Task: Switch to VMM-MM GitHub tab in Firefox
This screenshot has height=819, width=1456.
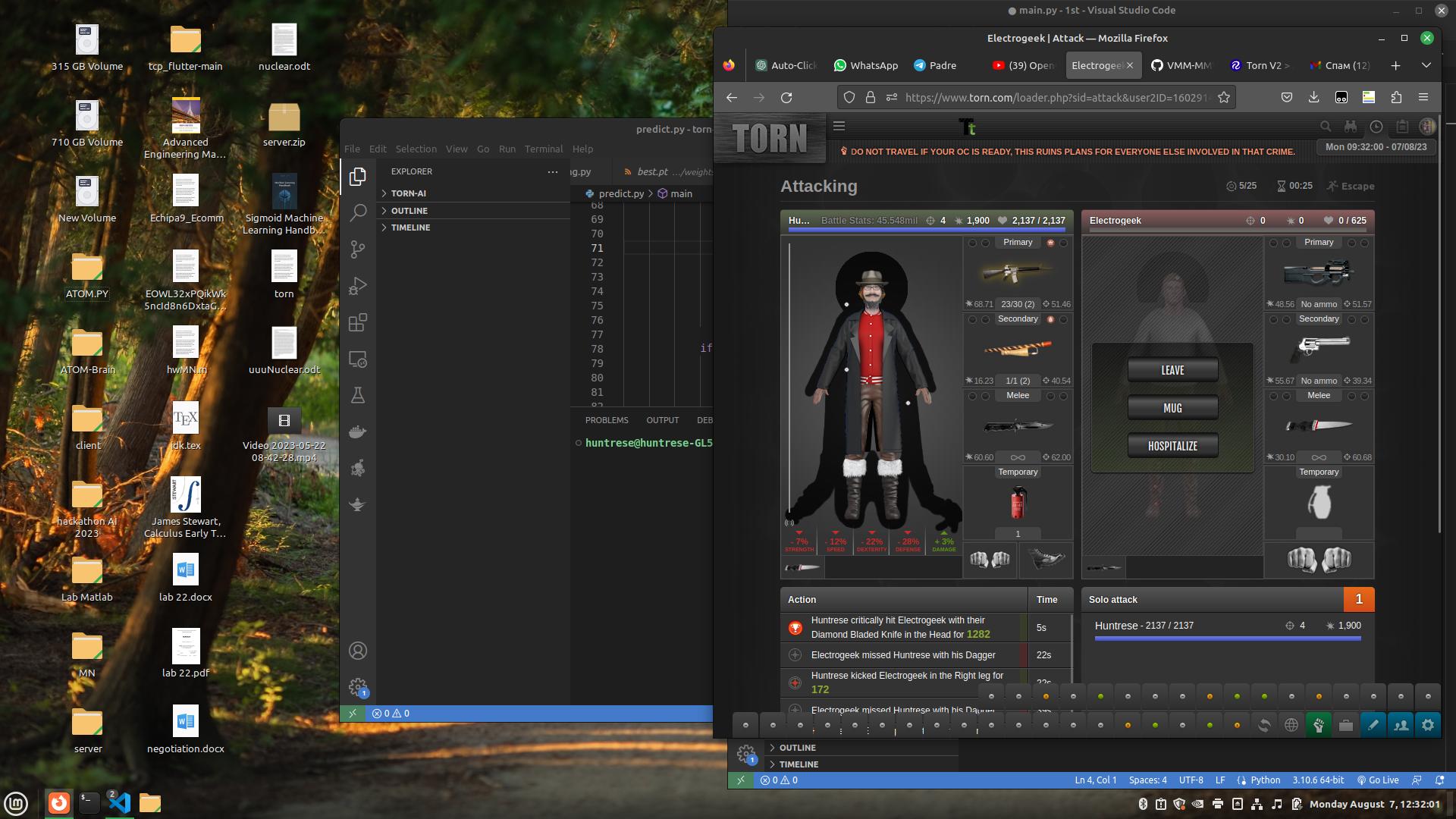Action: 1181,65
